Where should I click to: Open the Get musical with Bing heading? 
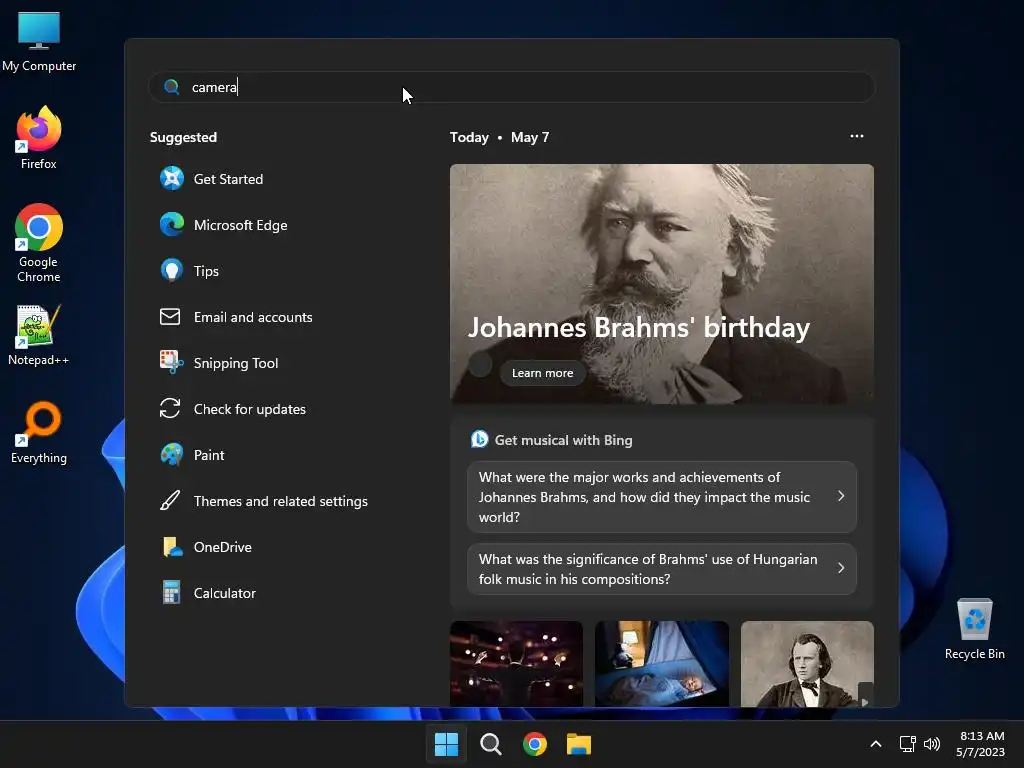coord(563,440)
